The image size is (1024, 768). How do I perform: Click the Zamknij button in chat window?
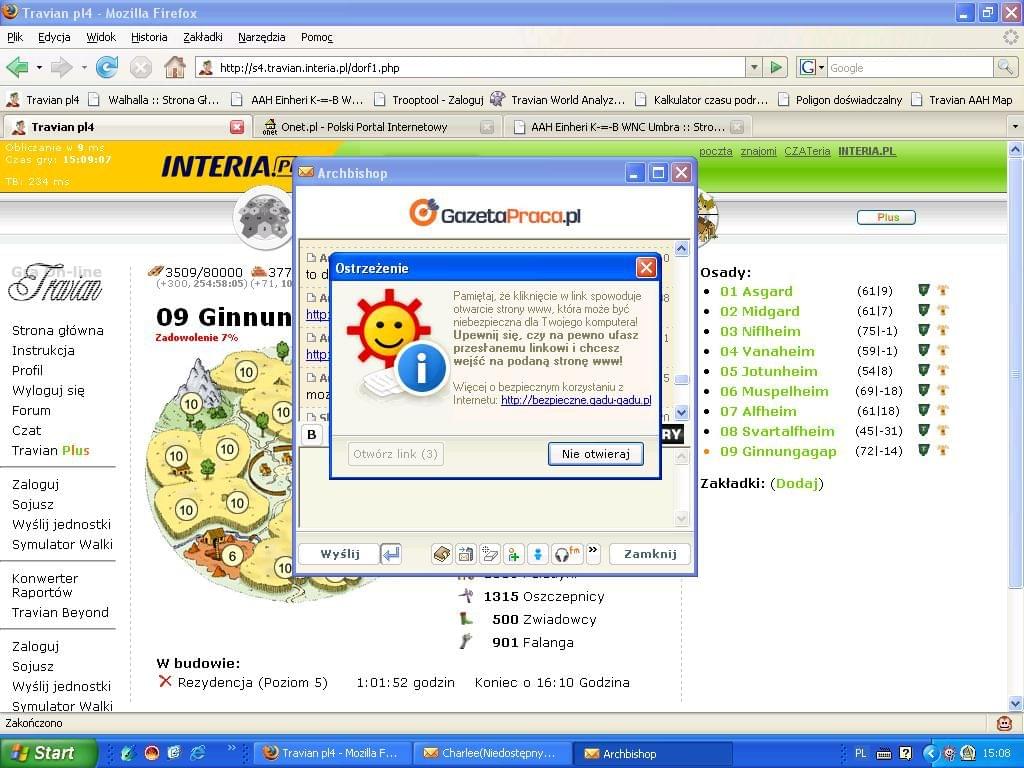point(650,554)
